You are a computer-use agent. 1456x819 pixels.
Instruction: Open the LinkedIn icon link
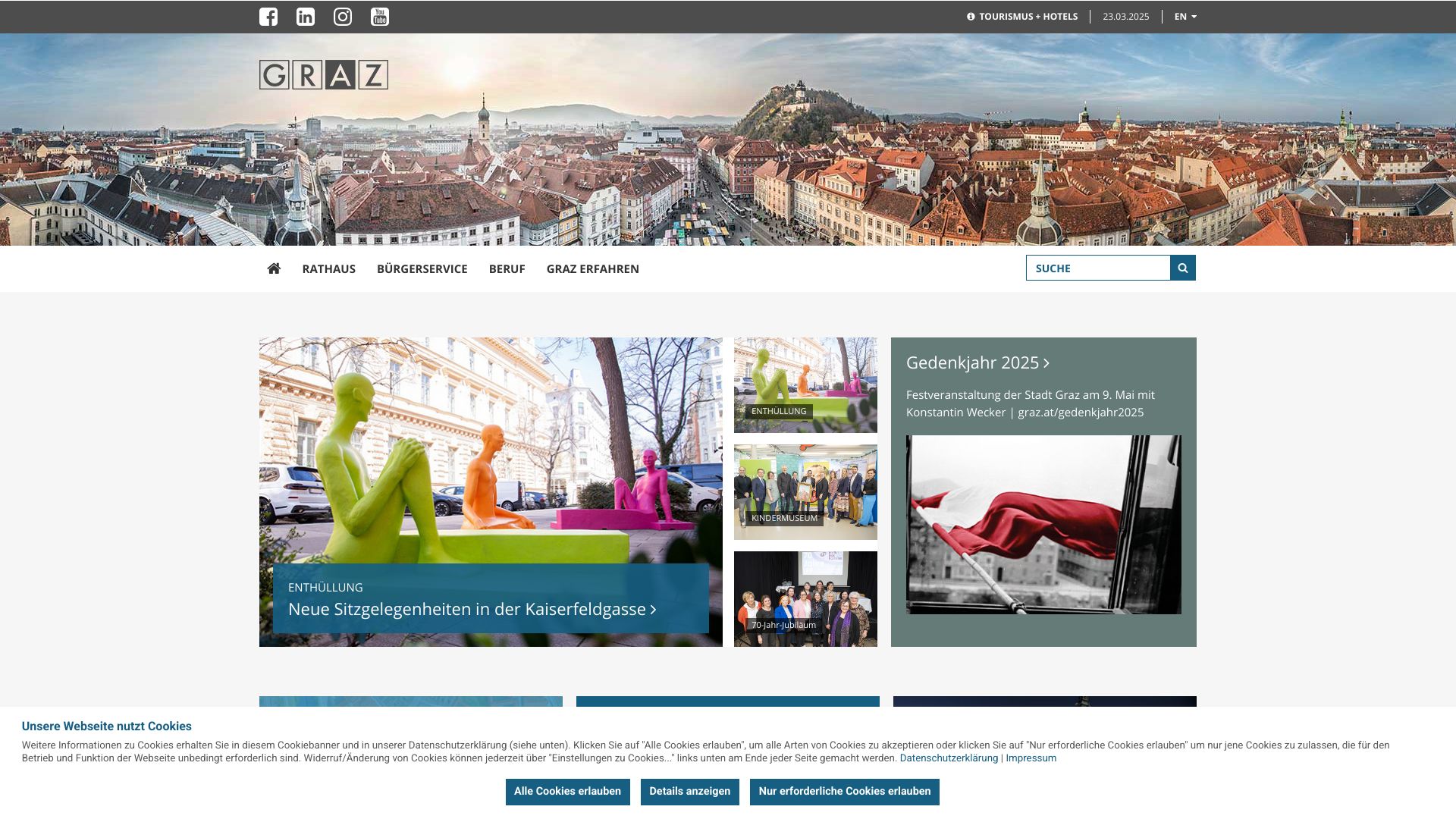[x=306, y=17]
